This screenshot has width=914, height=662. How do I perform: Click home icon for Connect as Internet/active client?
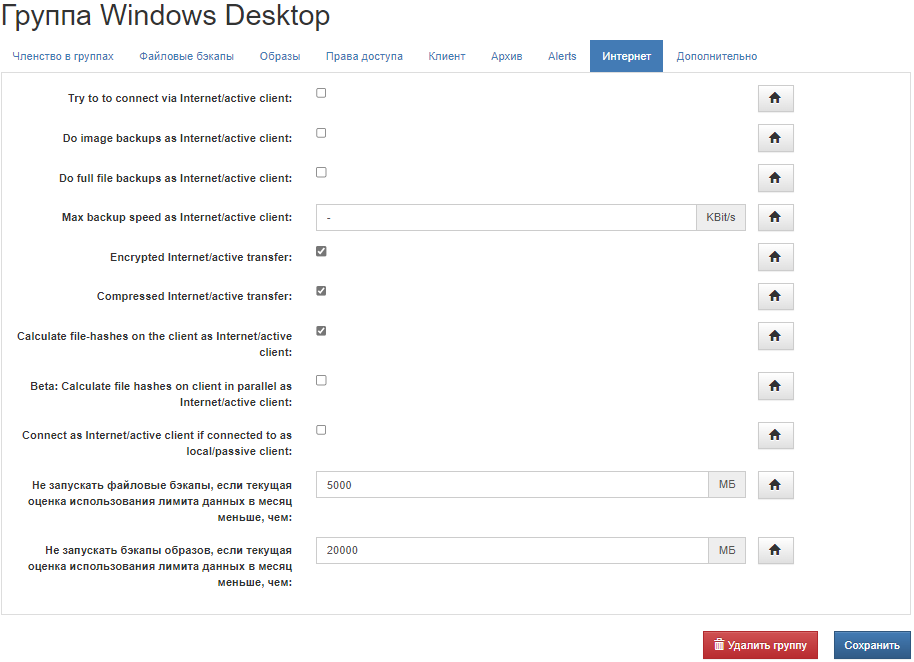tap(775, 435)
